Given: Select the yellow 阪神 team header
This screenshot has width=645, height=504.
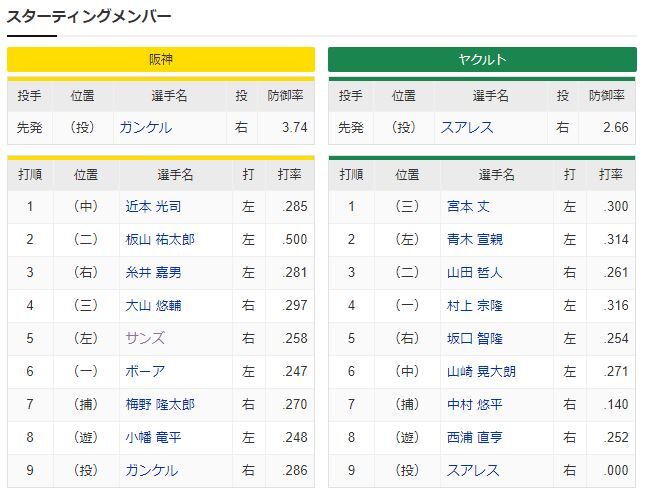Looking at the screenshot, I should (161, 60).
